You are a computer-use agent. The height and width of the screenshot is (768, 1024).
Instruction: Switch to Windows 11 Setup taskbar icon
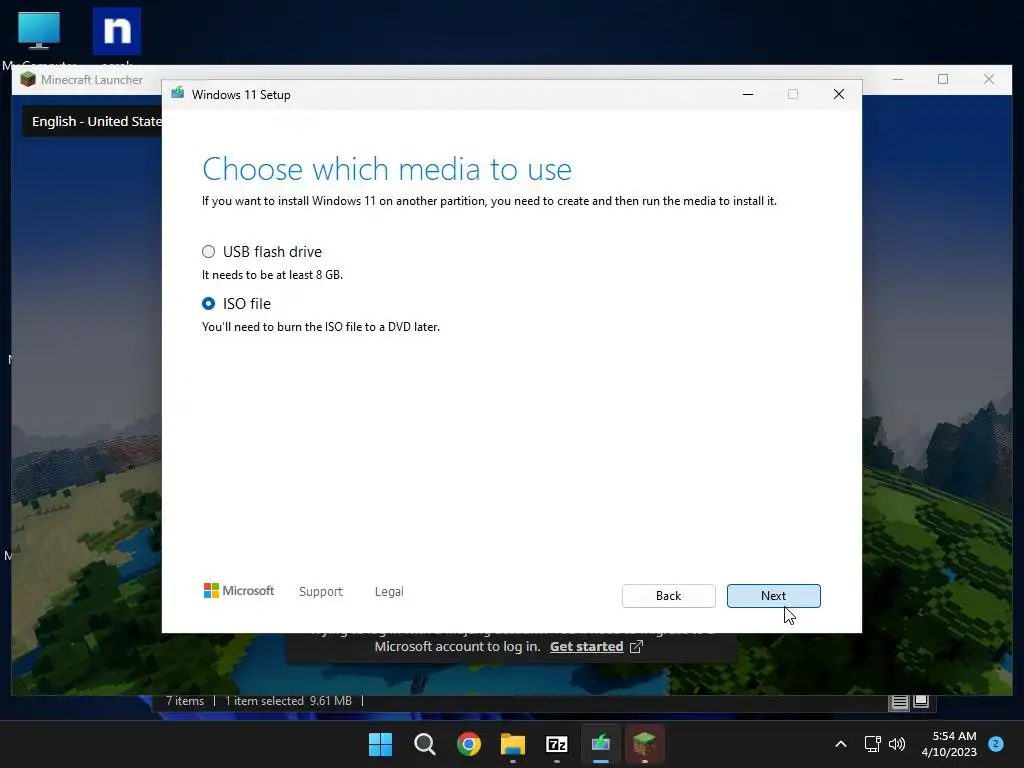point(601,744)
